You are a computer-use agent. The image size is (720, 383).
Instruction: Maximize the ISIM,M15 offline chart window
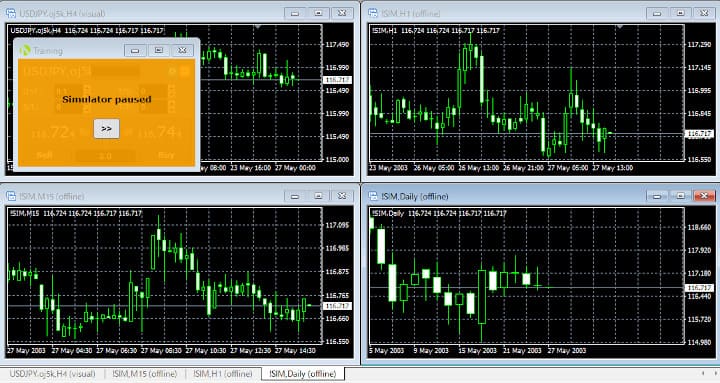(318, 196)
